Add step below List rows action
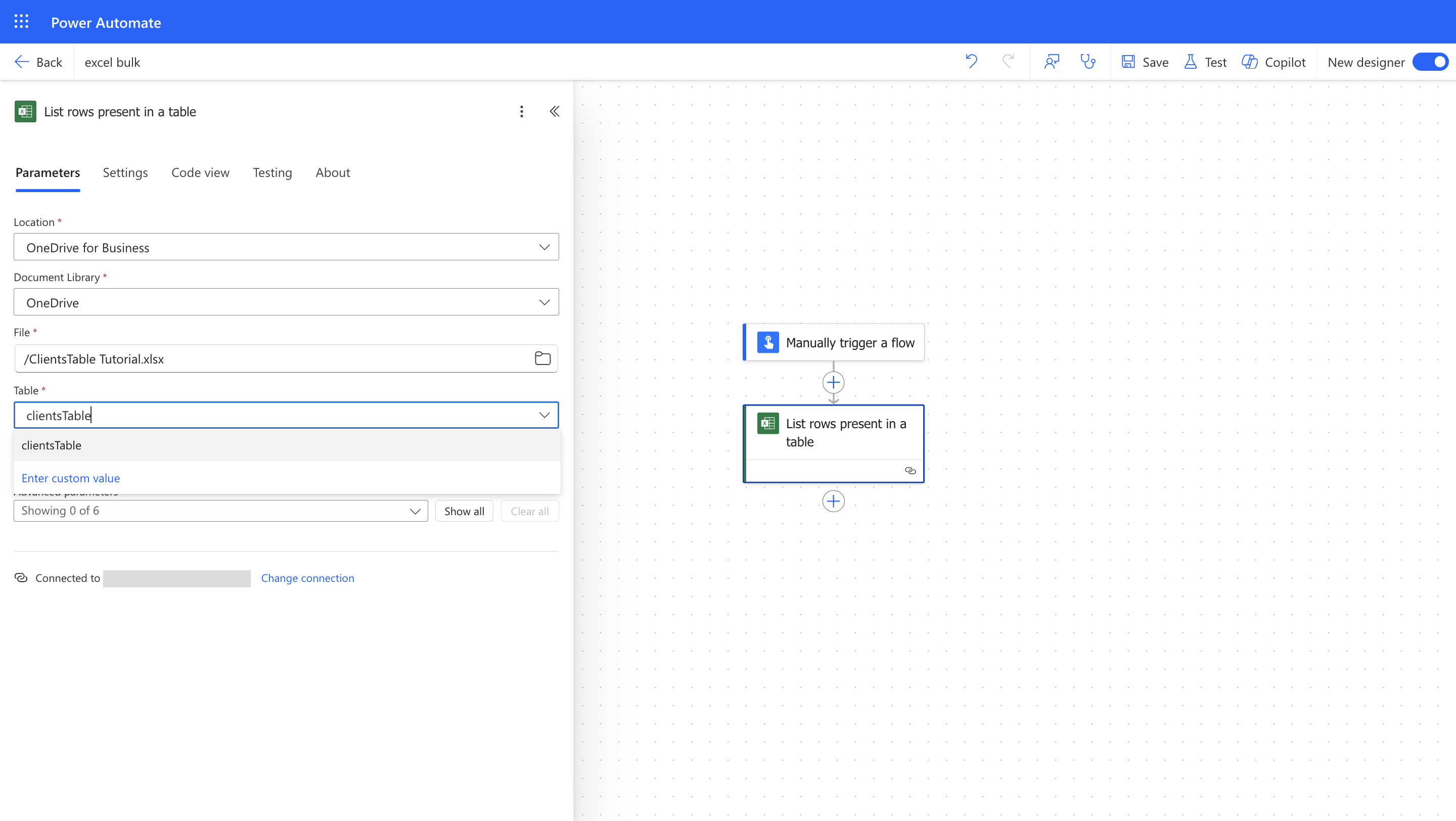The height and width of the screenshot is (821, 1456). point(833,501)
